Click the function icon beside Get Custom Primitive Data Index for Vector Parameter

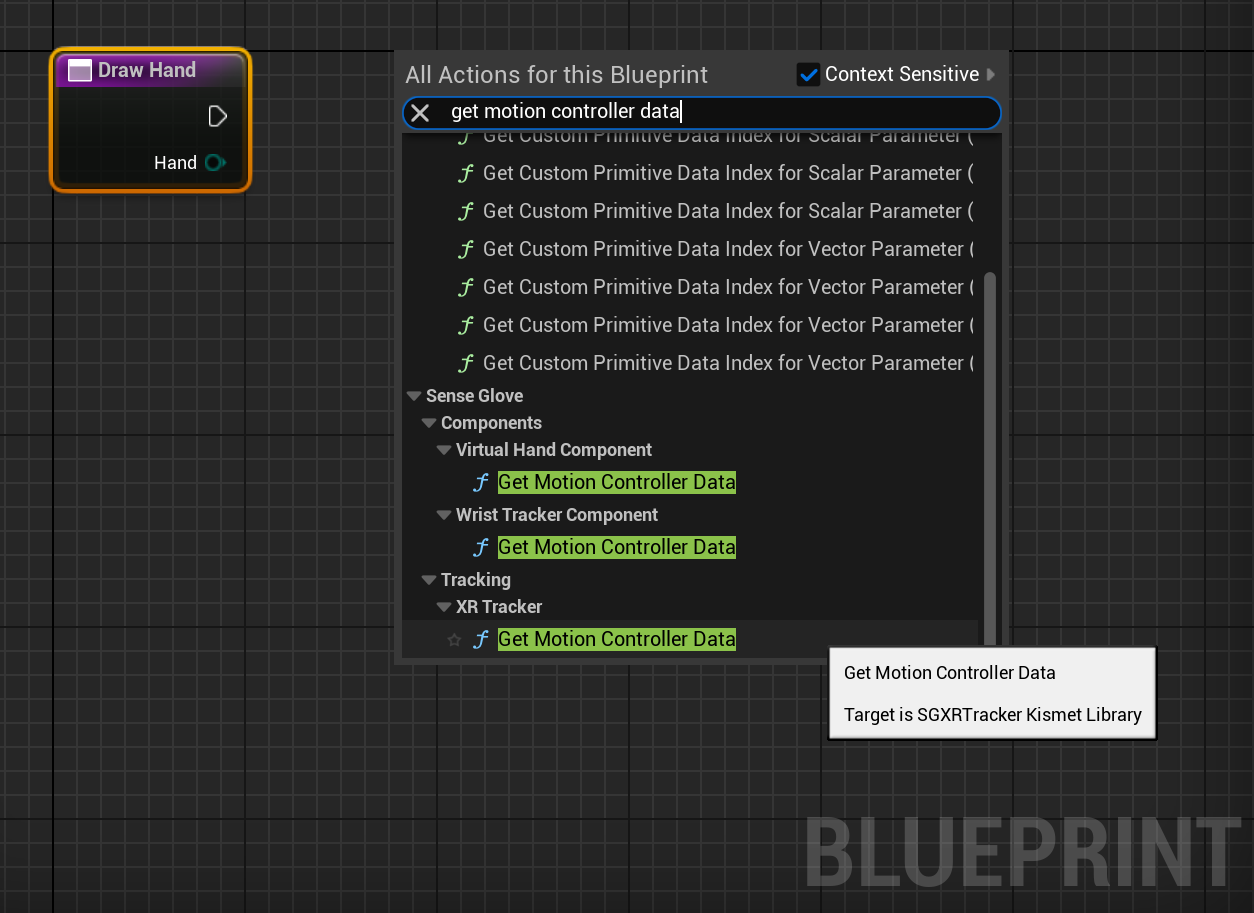coord(467,249)
